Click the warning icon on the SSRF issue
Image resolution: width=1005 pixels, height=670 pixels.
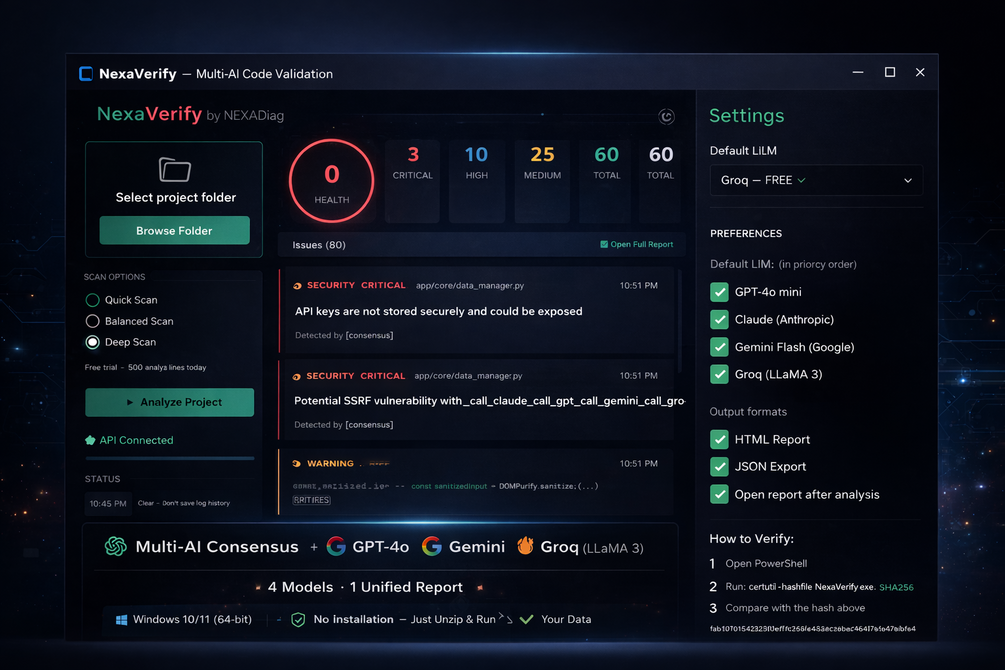(x=297, y=376)
